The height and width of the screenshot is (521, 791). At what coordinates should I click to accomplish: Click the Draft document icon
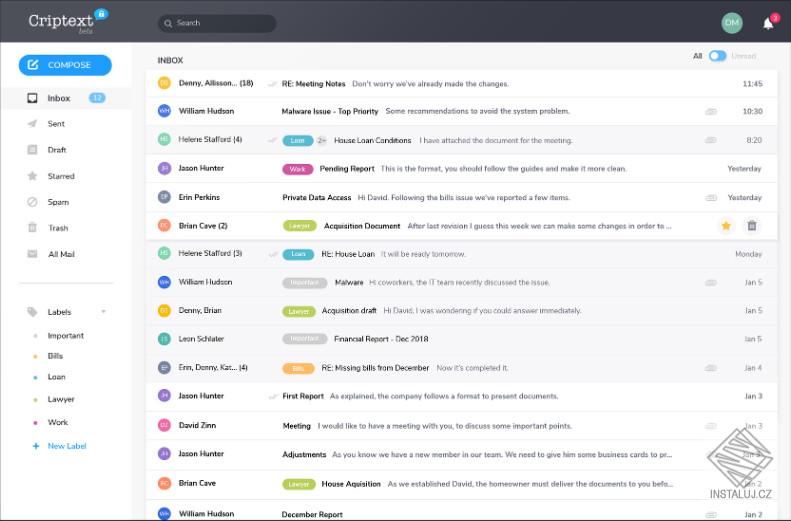pyautogui.click(x=32, y=149)
